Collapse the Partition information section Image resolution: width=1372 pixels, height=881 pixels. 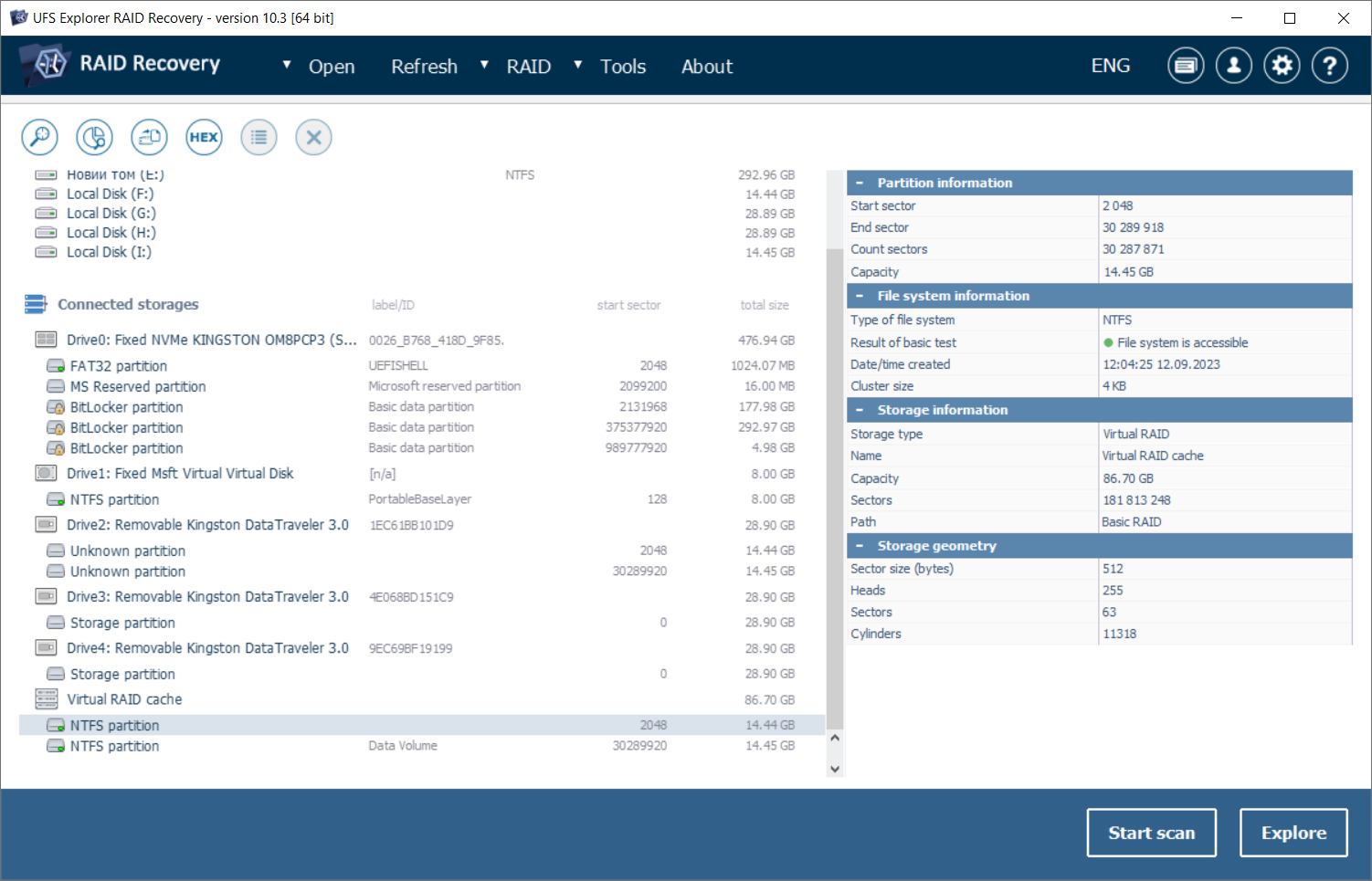pos(860,183)
